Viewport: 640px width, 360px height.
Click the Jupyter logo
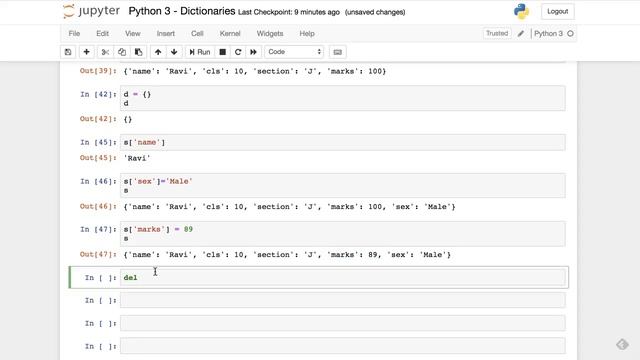coord(91,11)
